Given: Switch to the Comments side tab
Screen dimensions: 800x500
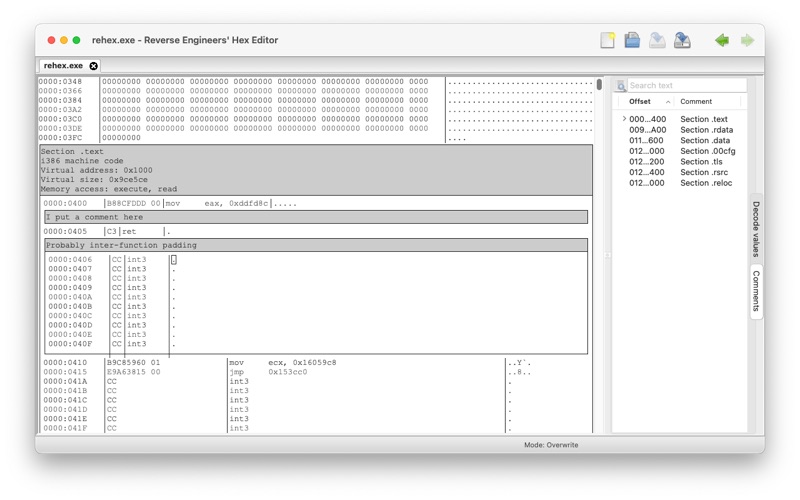Looking at the screenshot, I should [756, 291].
